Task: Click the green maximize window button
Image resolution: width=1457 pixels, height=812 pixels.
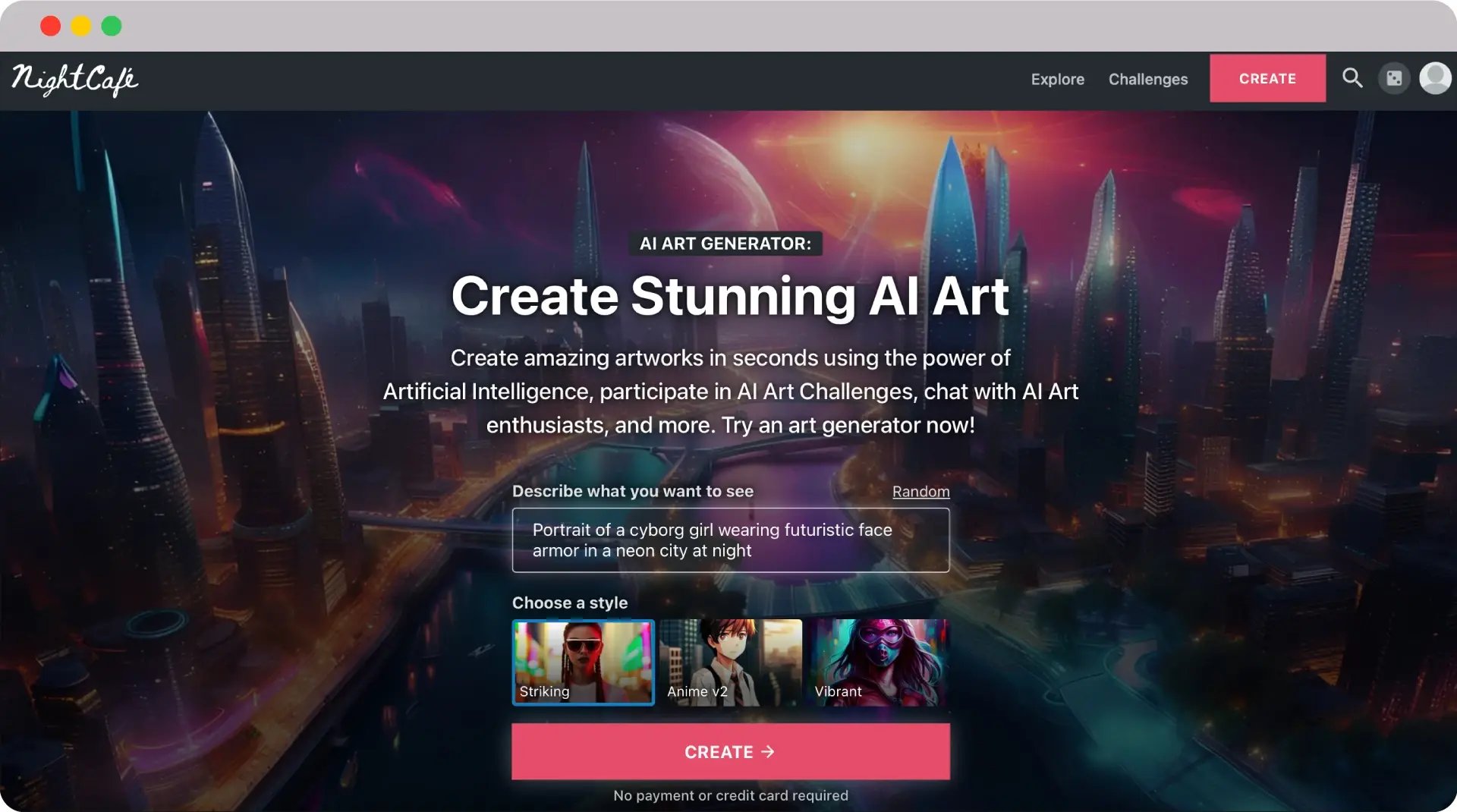Action: (112, 26)
